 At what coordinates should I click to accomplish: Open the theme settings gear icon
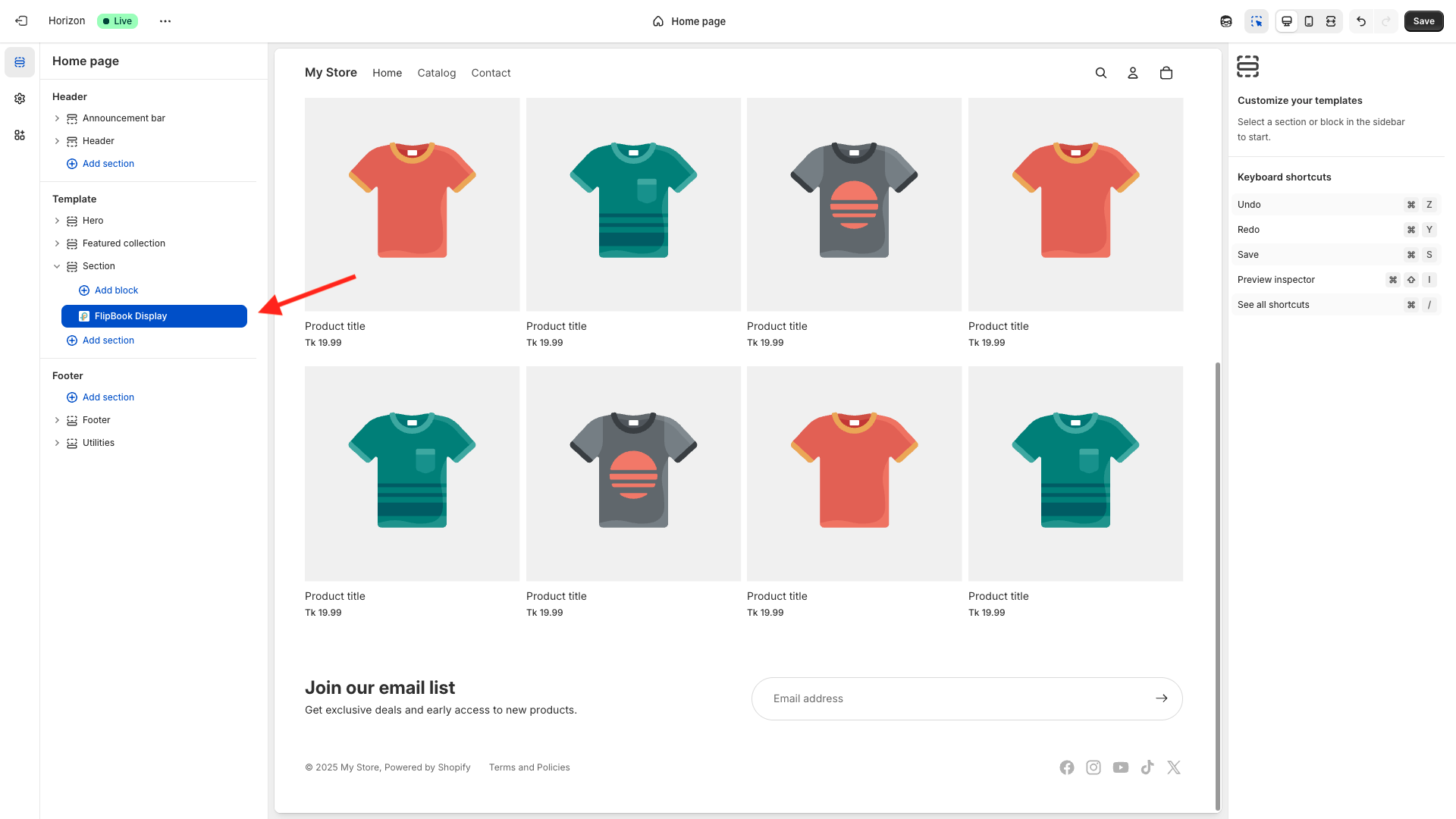click(x=20, y=99)
